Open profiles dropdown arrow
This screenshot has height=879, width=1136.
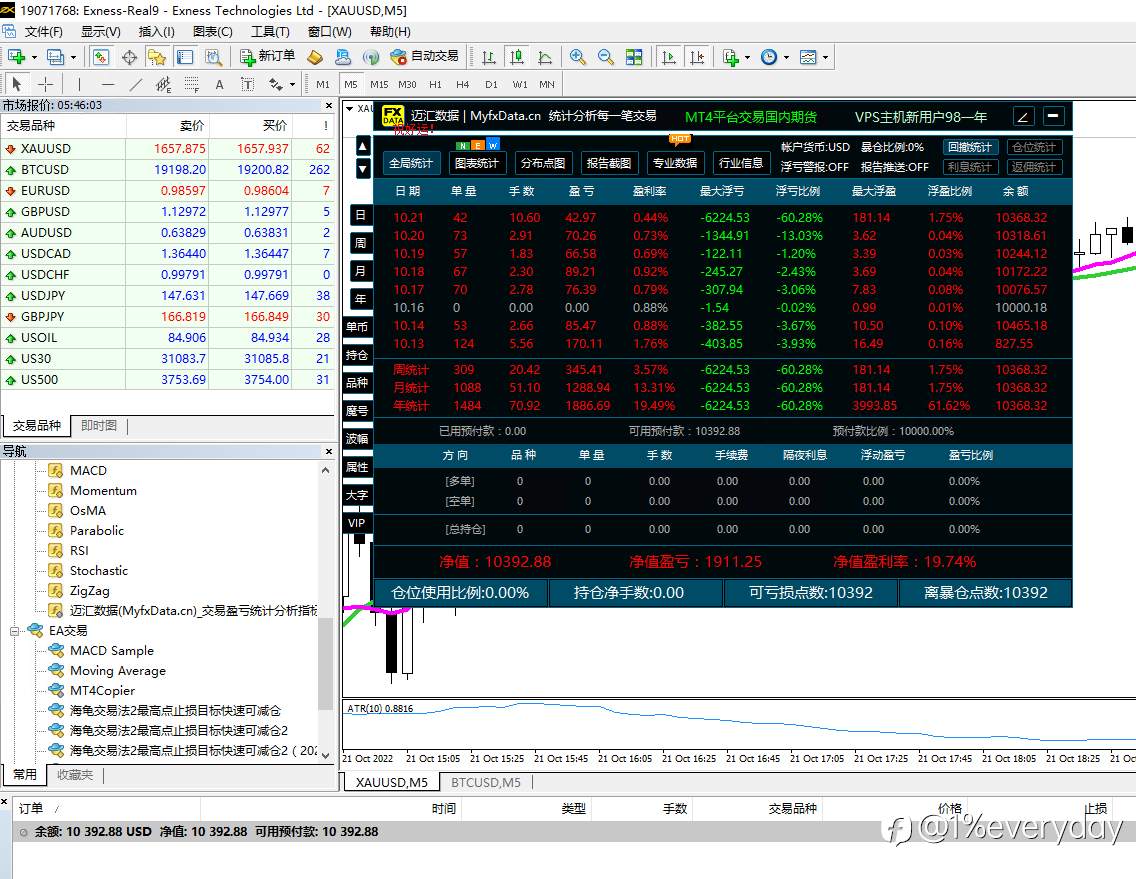click(x=73, y=57)
